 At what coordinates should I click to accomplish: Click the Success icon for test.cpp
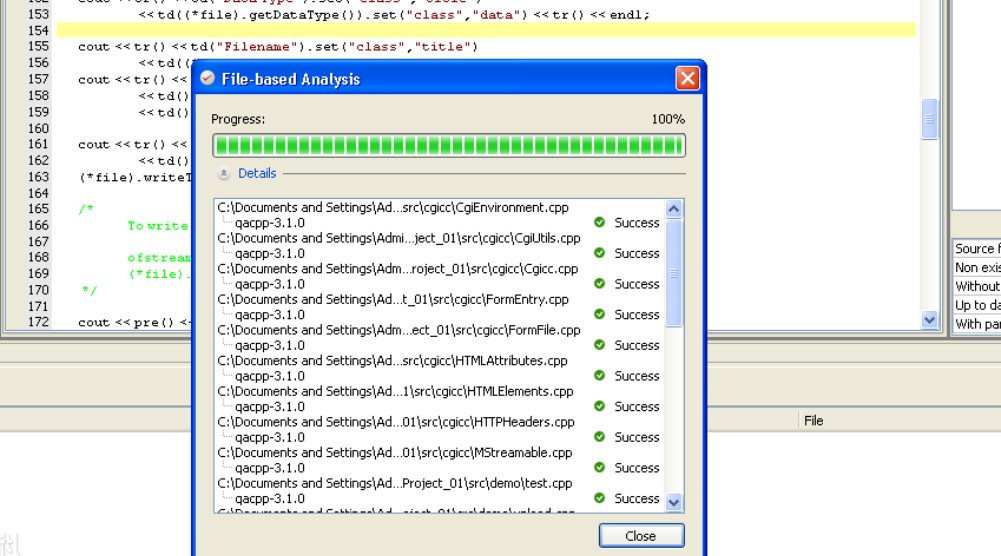pyautogui.click(x=600, y=498)
